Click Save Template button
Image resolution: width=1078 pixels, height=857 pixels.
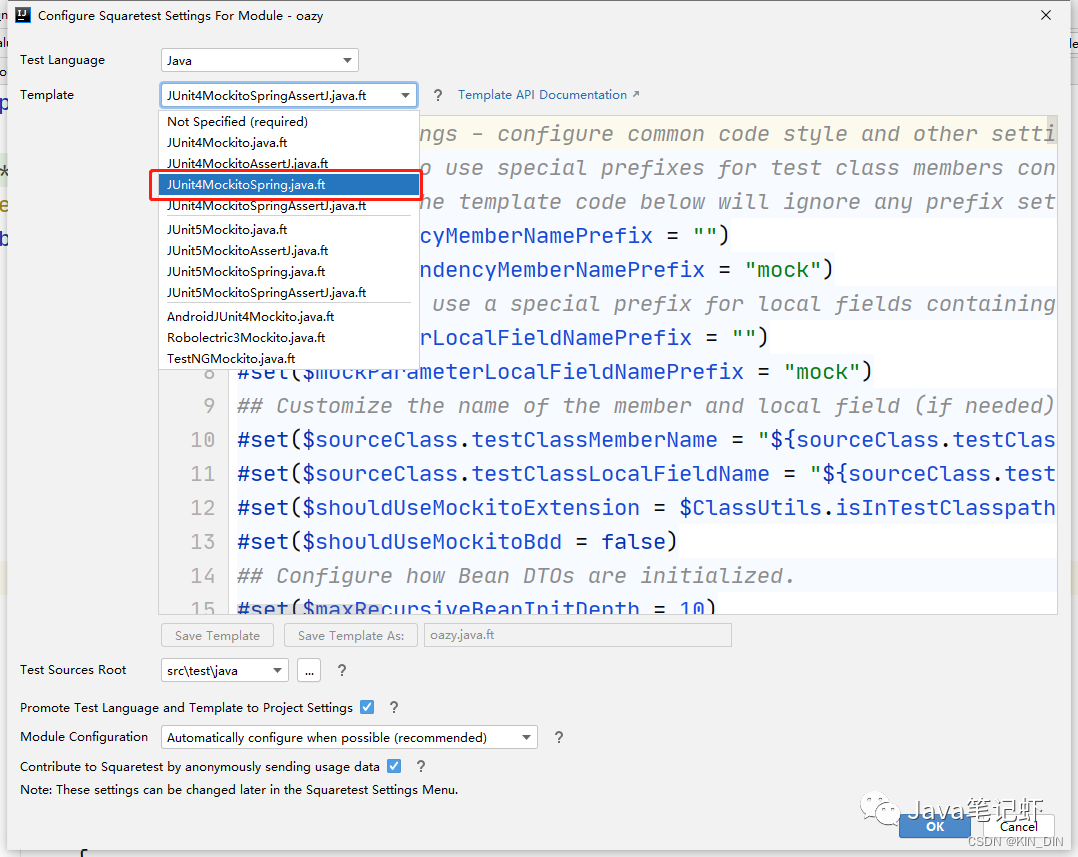coord(217,636)
